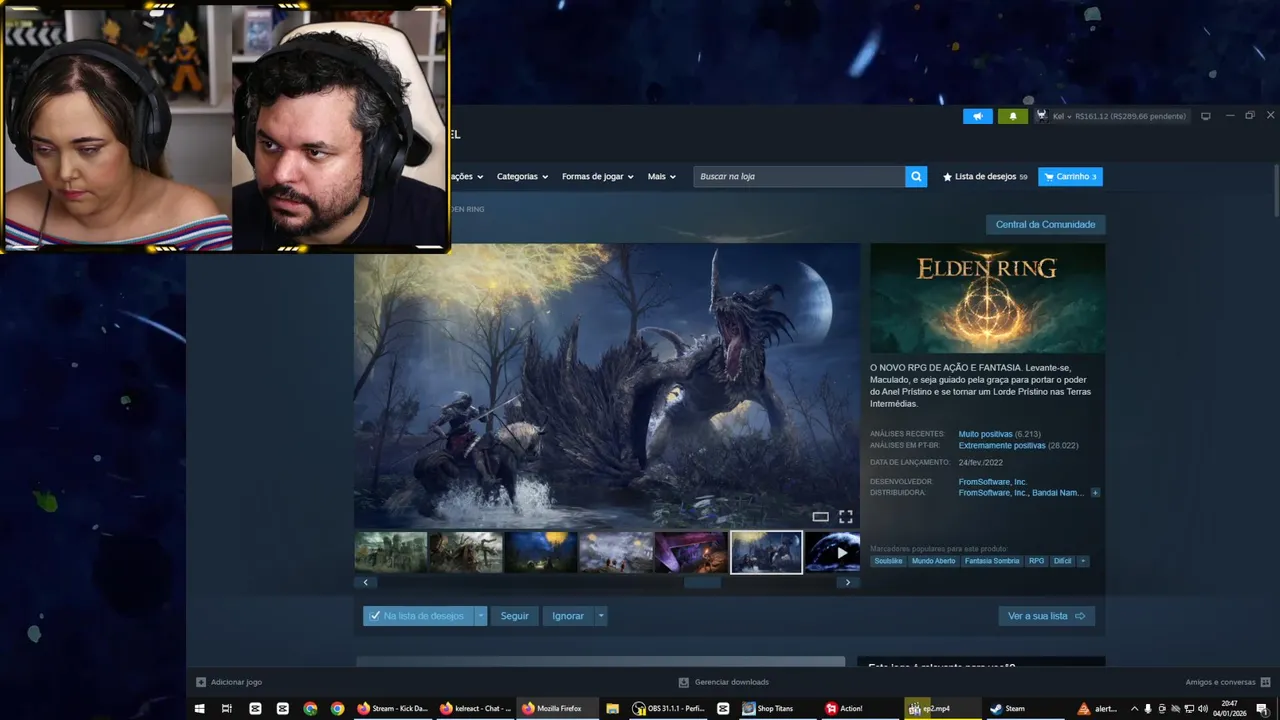Open File Explorer from taskbar
1280x720 pixels.
coord(612,708)
